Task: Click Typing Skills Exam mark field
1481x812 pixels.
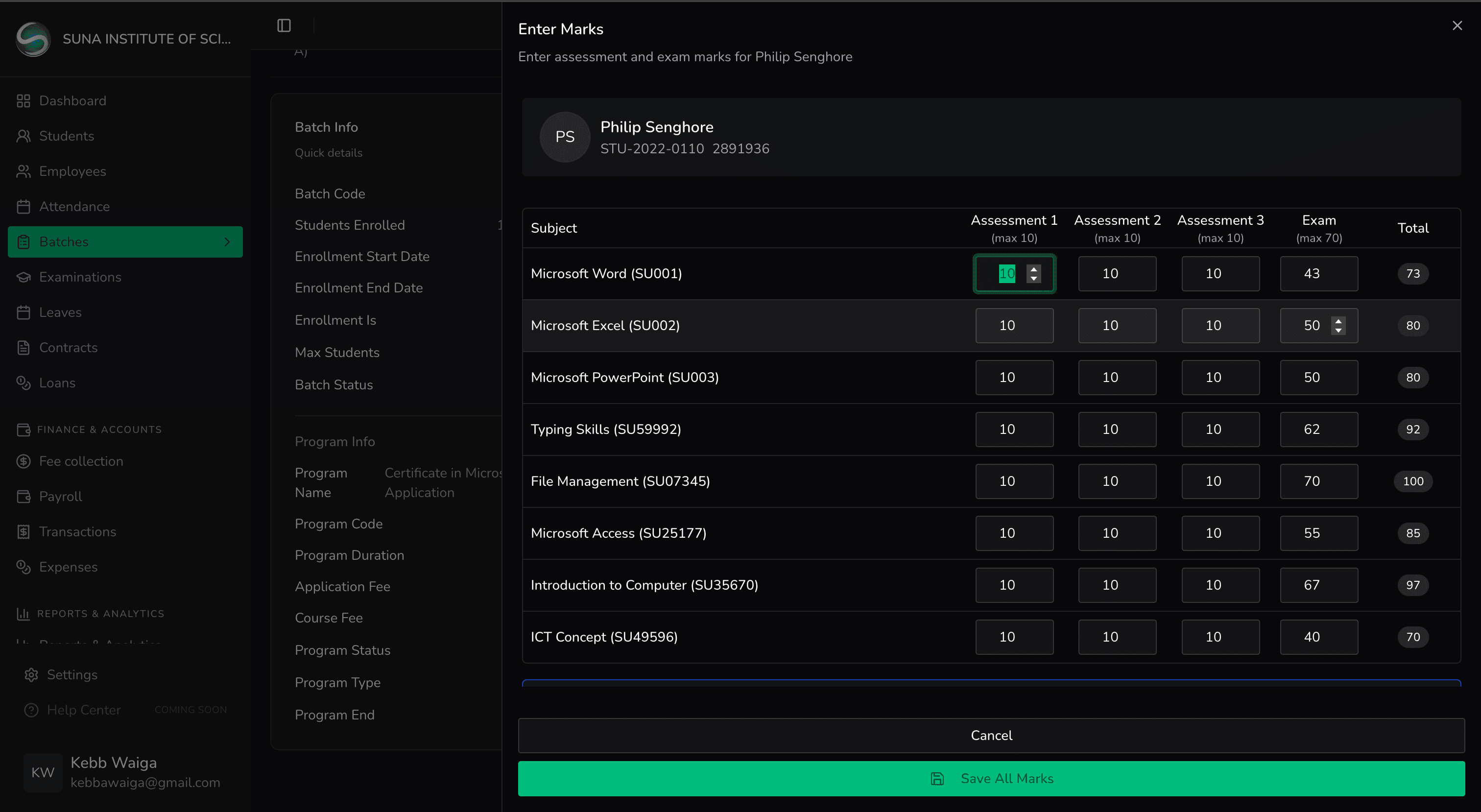Action: [x=1318, y=429]
